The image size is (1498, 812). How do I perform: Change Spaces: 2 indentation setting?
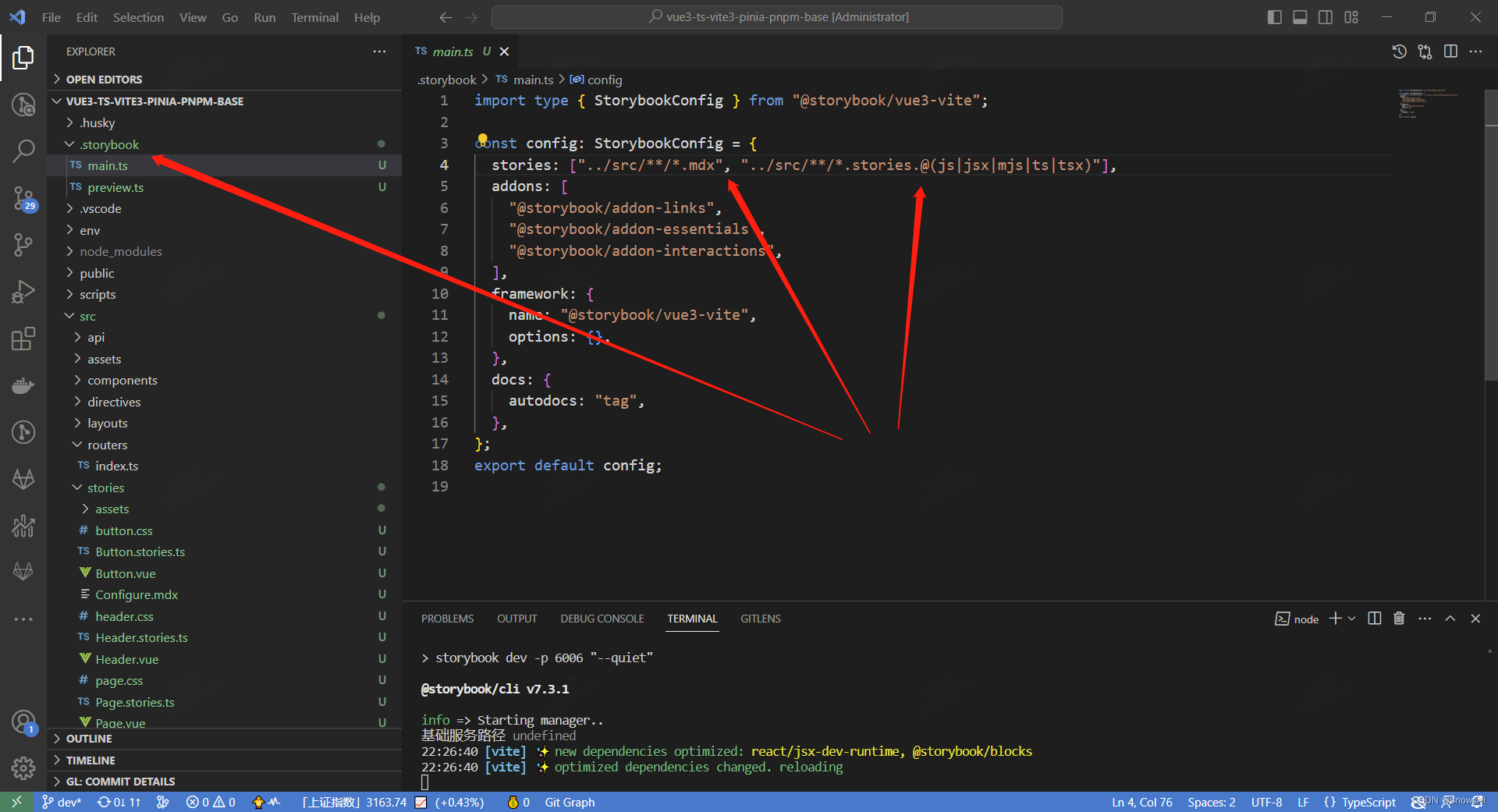1211,802
